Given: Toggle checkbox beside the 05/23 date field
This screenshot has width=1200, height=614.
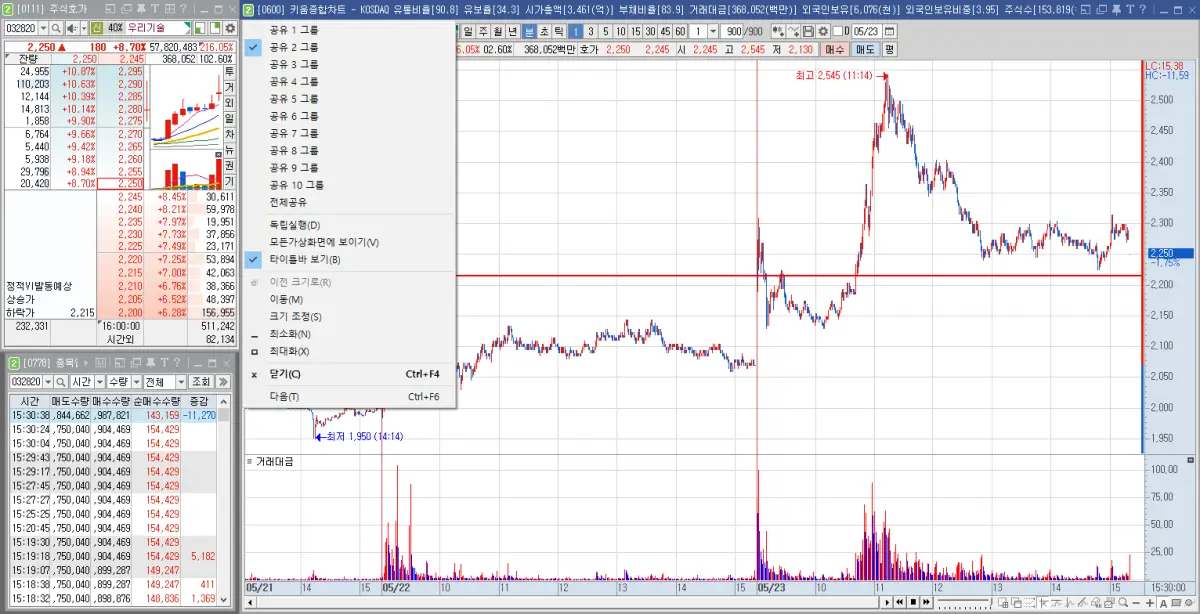Looking at the screenshot, I should pos(837,31).
